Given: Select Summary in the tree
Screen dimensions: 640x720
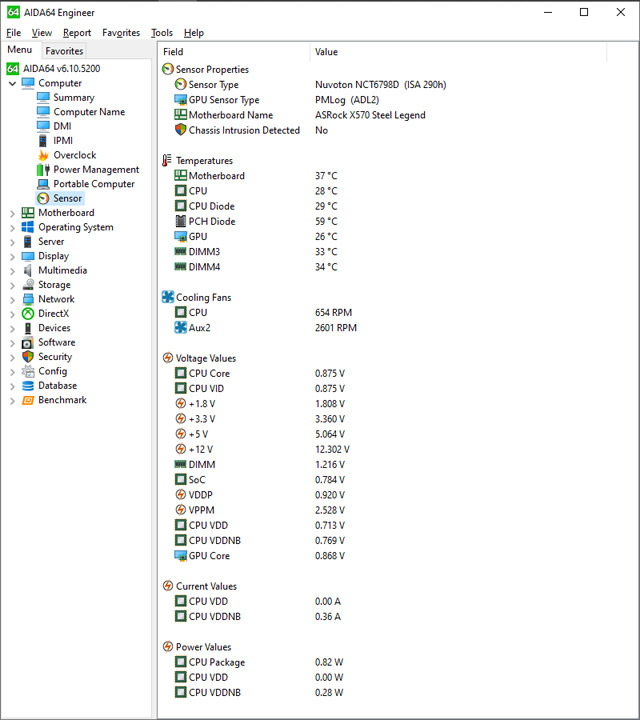Looking at the screenshot, I should pos(74,98).
